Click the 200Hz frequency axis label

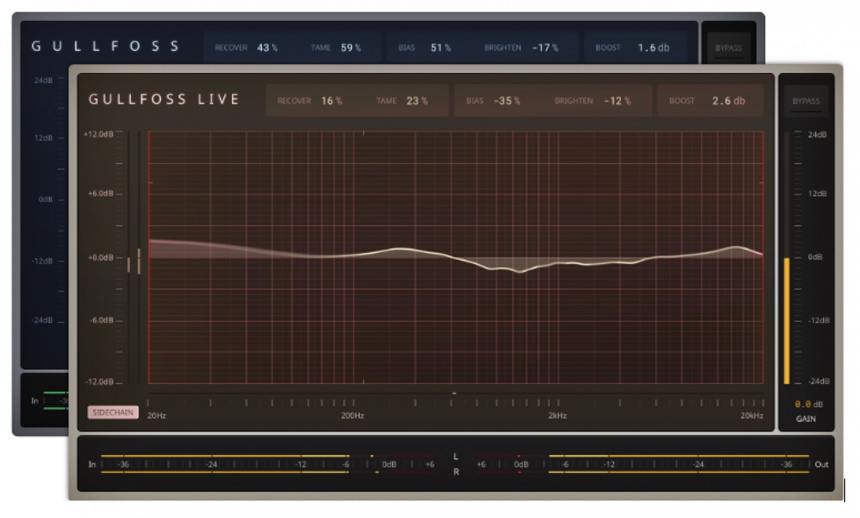click(x=352, y=416)
